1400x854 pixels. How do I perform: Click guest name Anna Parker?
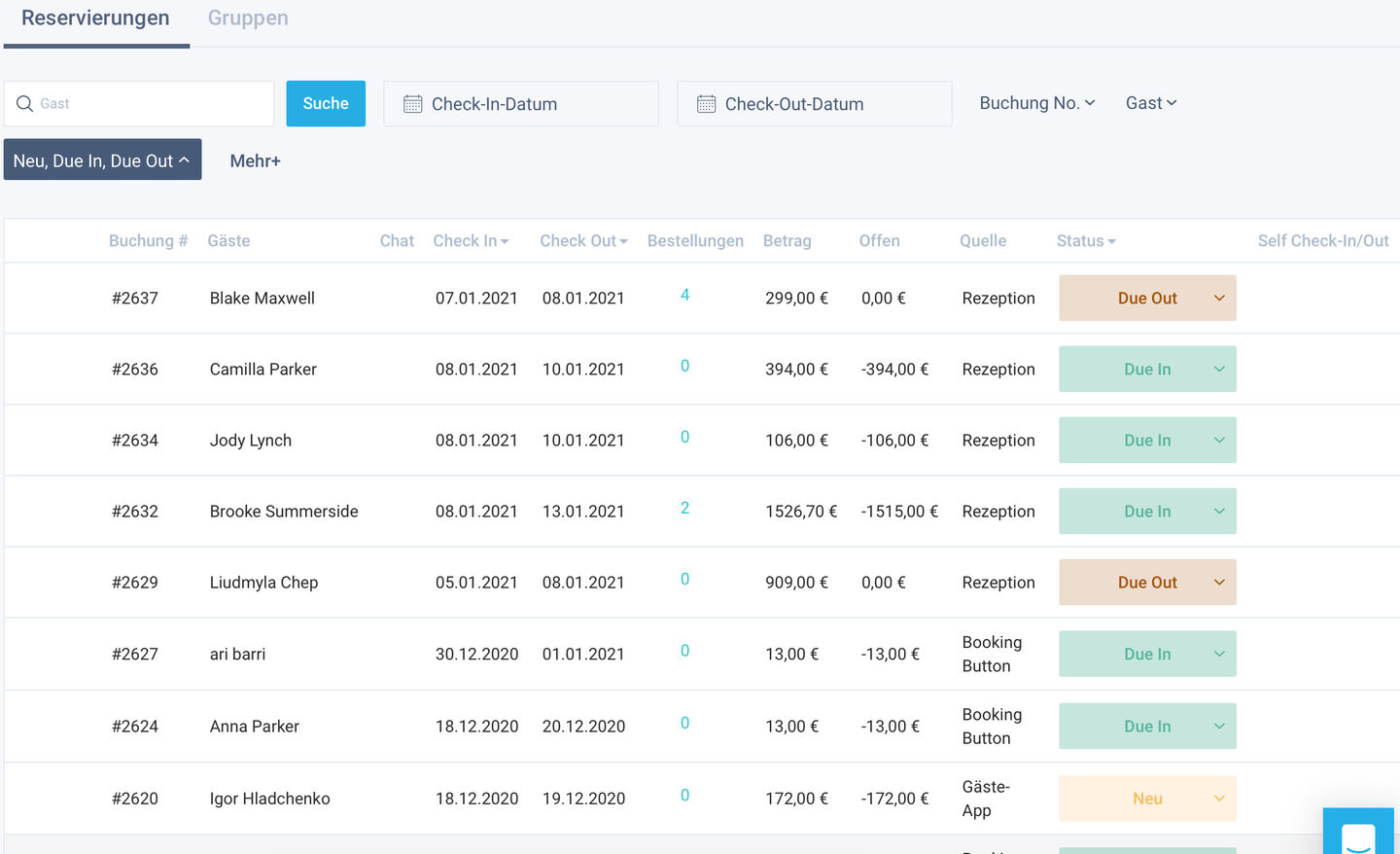pyautogui.click(x=255, y=727)
